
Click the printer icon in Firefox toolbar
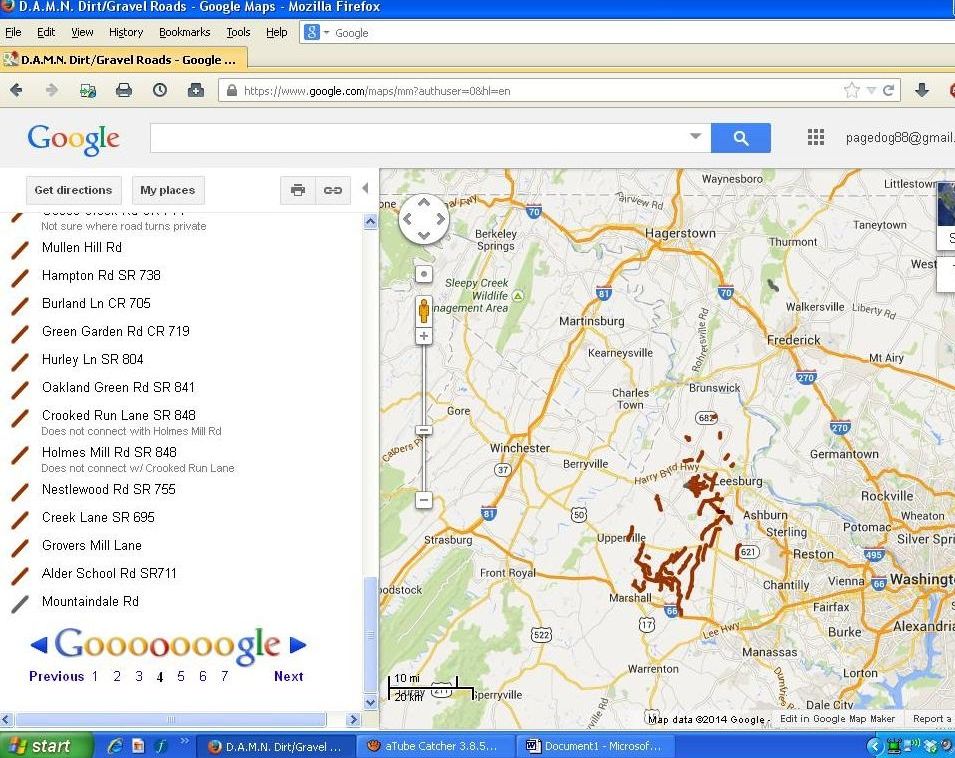tap(124, 91)
